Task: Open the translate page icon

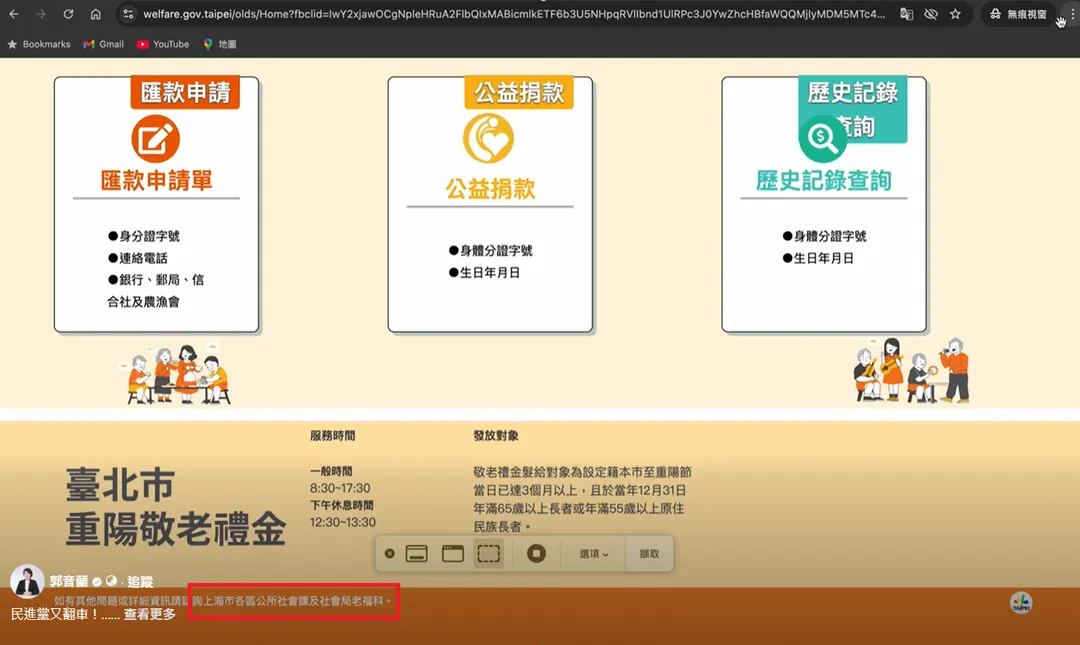Action: click(906, 14)
